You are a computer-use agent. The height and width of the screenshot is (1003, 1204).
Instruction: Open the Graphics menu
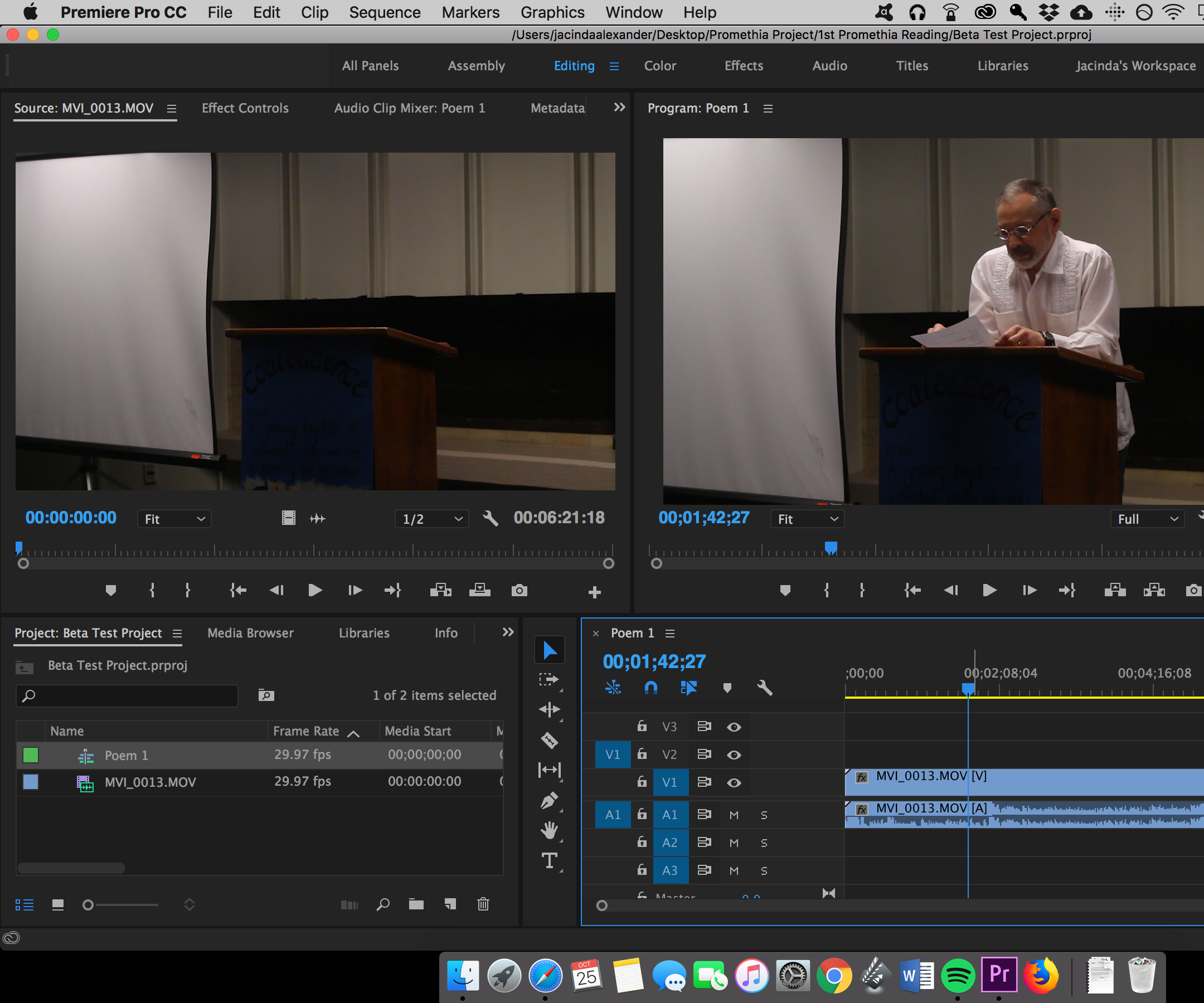(x=553, y=13)
